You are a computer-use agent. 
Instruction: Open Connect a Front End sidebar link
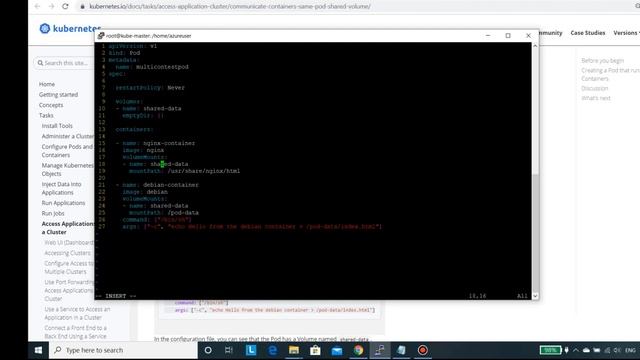[x=76, y=332]
